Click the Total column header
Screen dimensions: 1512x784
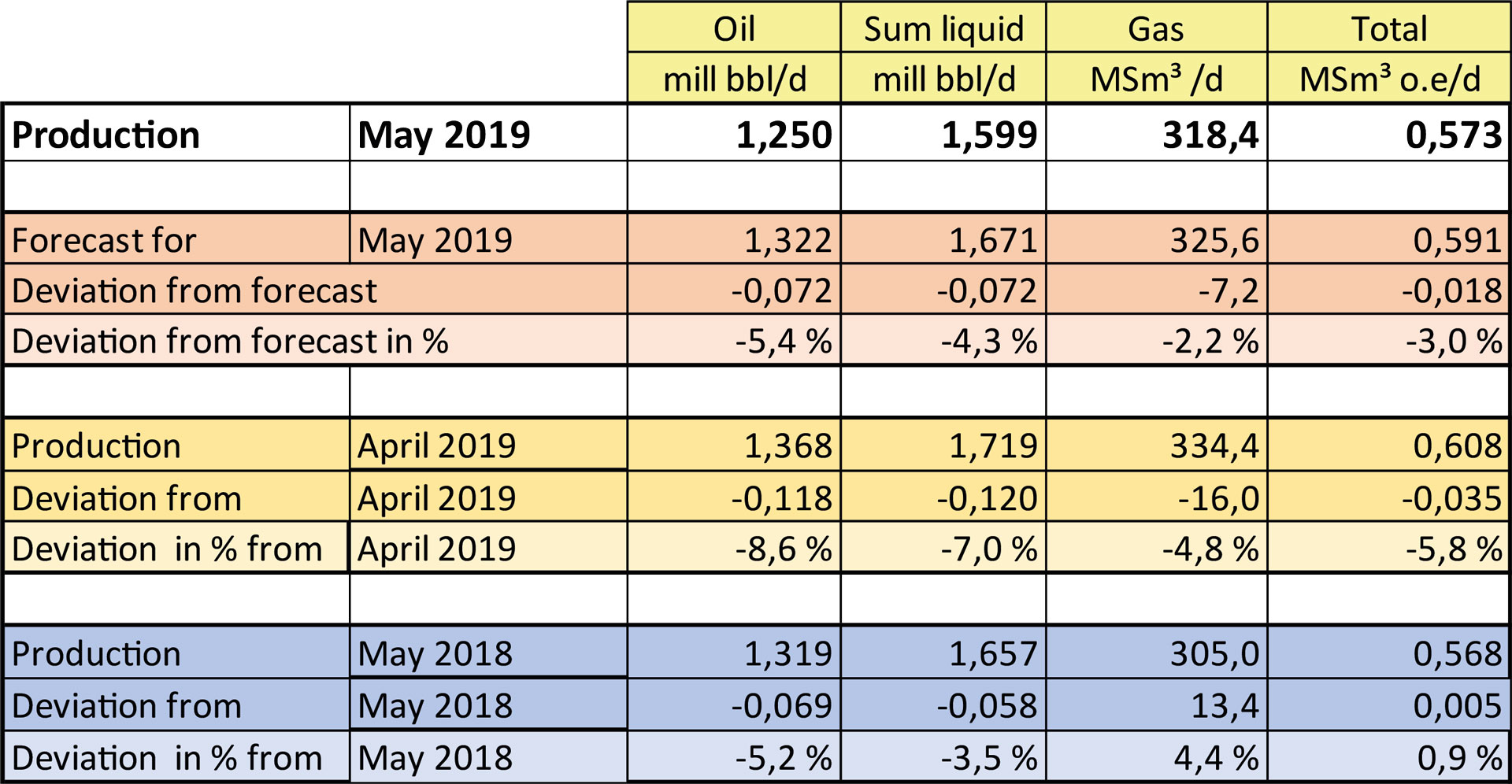[x=1388, y=29]
